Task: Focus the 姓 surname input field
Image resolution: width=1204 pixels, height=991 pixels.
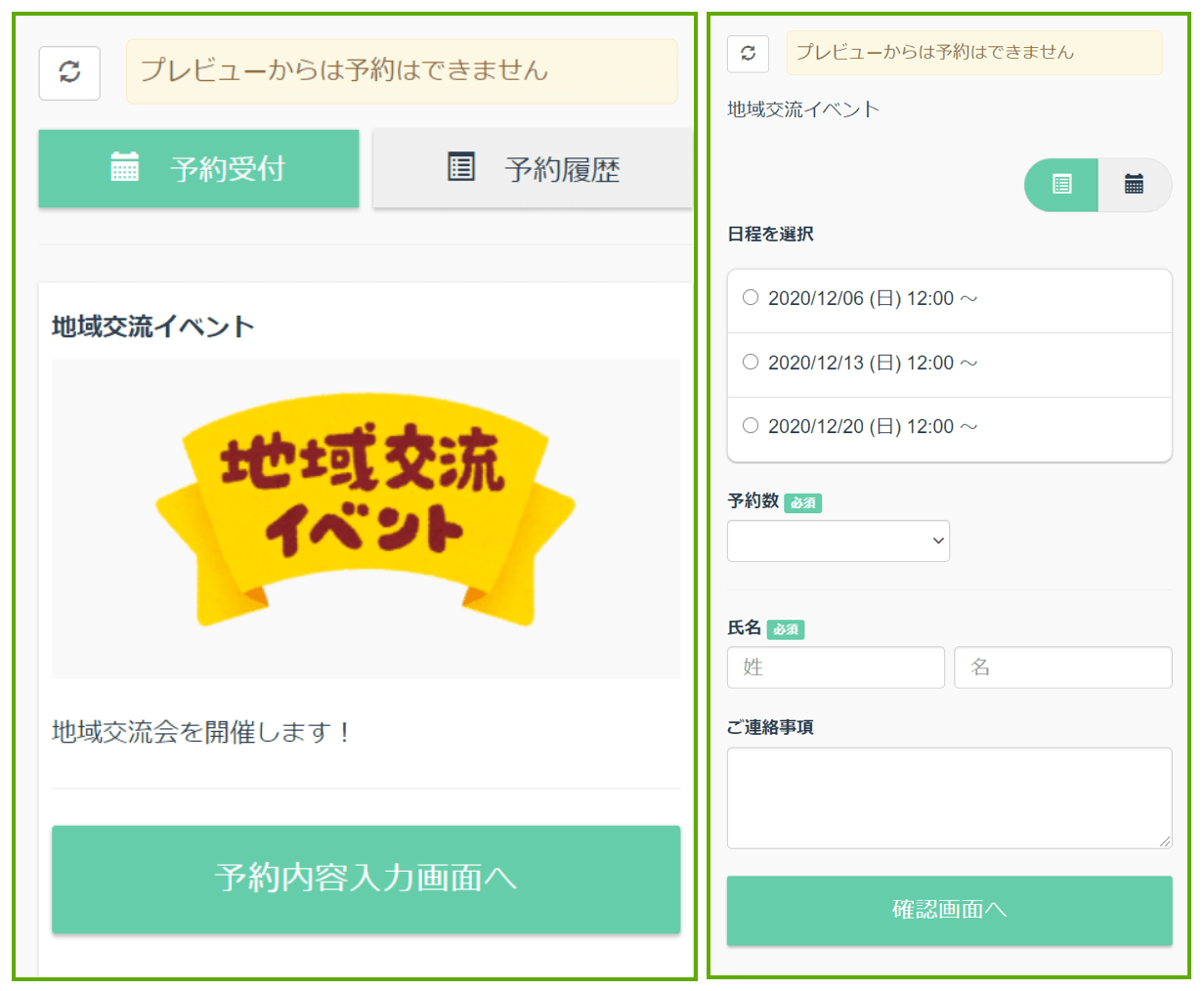Action: coord(836,668)
